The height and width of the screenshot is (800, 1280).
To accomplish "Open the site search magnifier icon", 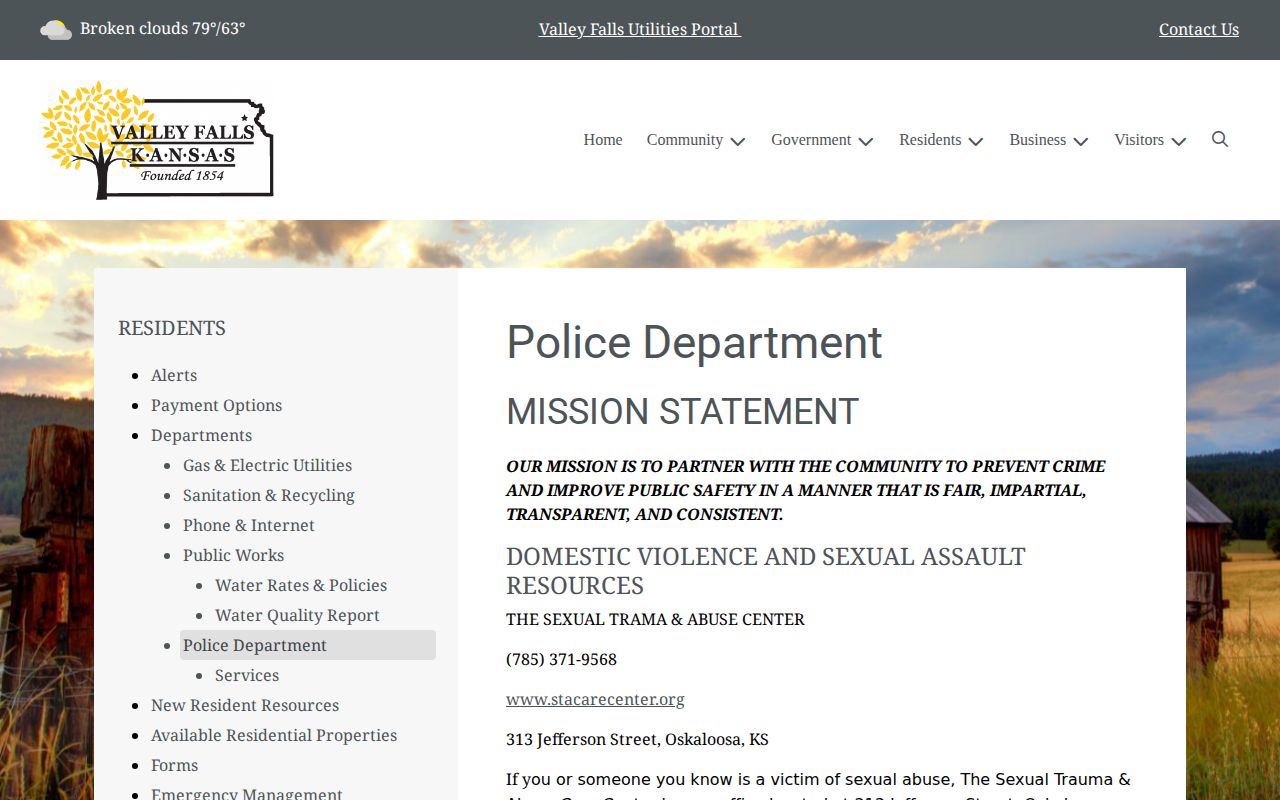I will tap(1219, 139).
